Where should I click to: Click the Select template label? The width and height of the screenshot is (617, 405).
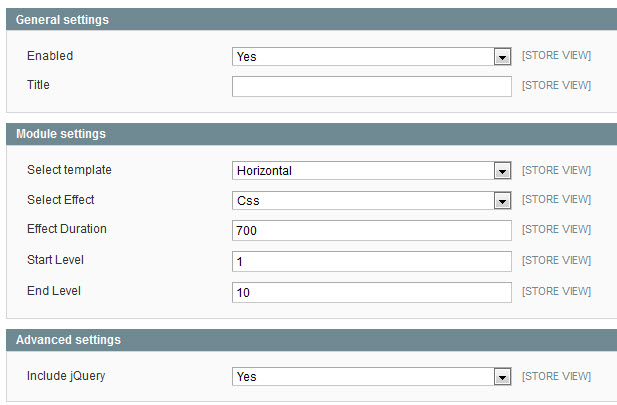[x=69, y=170]
